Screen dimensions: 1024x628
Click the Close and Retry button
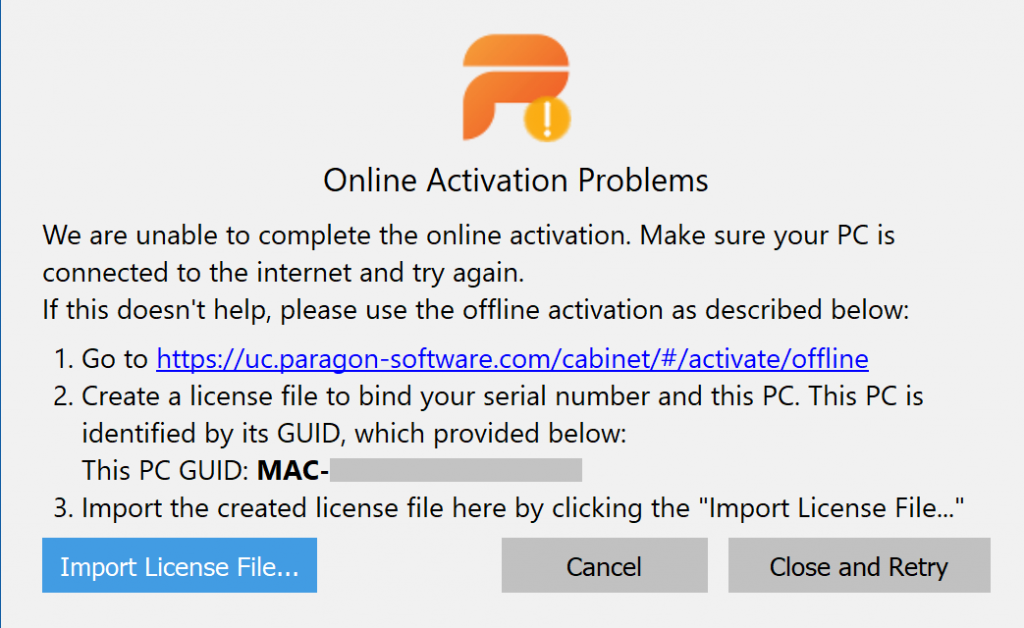pyautogui.click(x=858, y=566)
